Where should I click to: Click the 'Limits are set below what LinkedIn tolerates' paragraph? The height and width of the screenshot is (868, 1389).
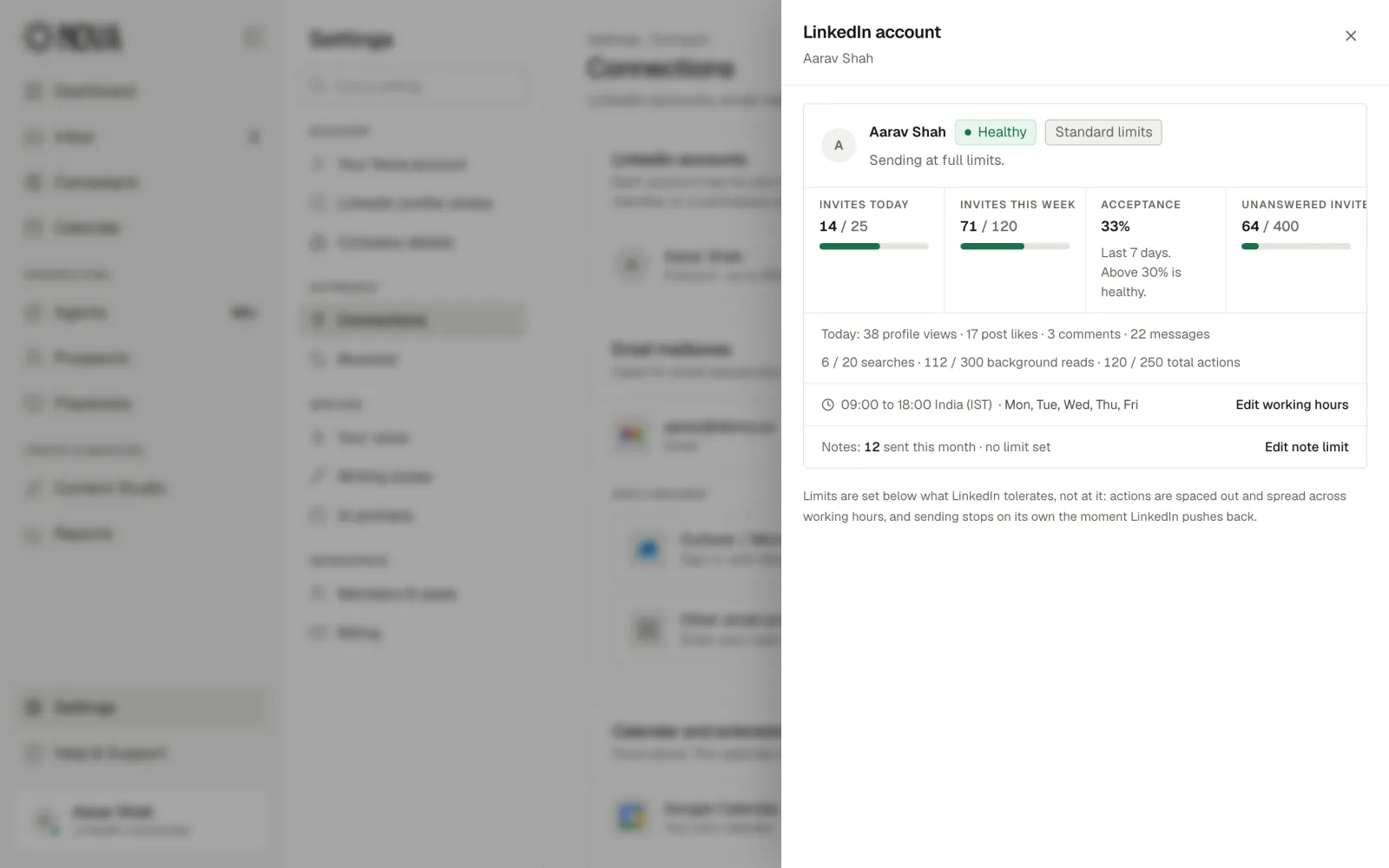coord(1075,506)
